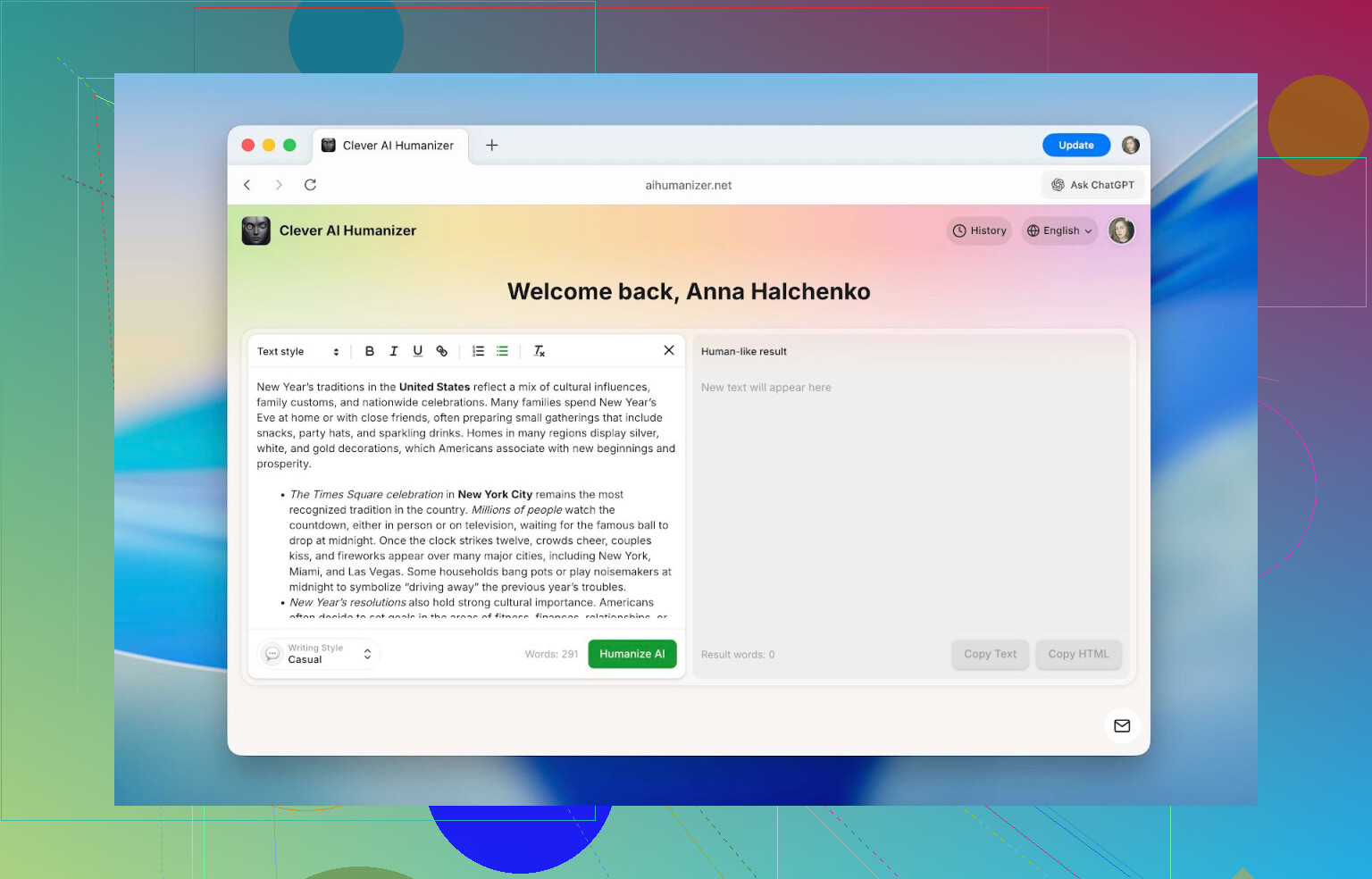
Task: Open the mail contact icon at bottom right
Action: [1122, 725]
